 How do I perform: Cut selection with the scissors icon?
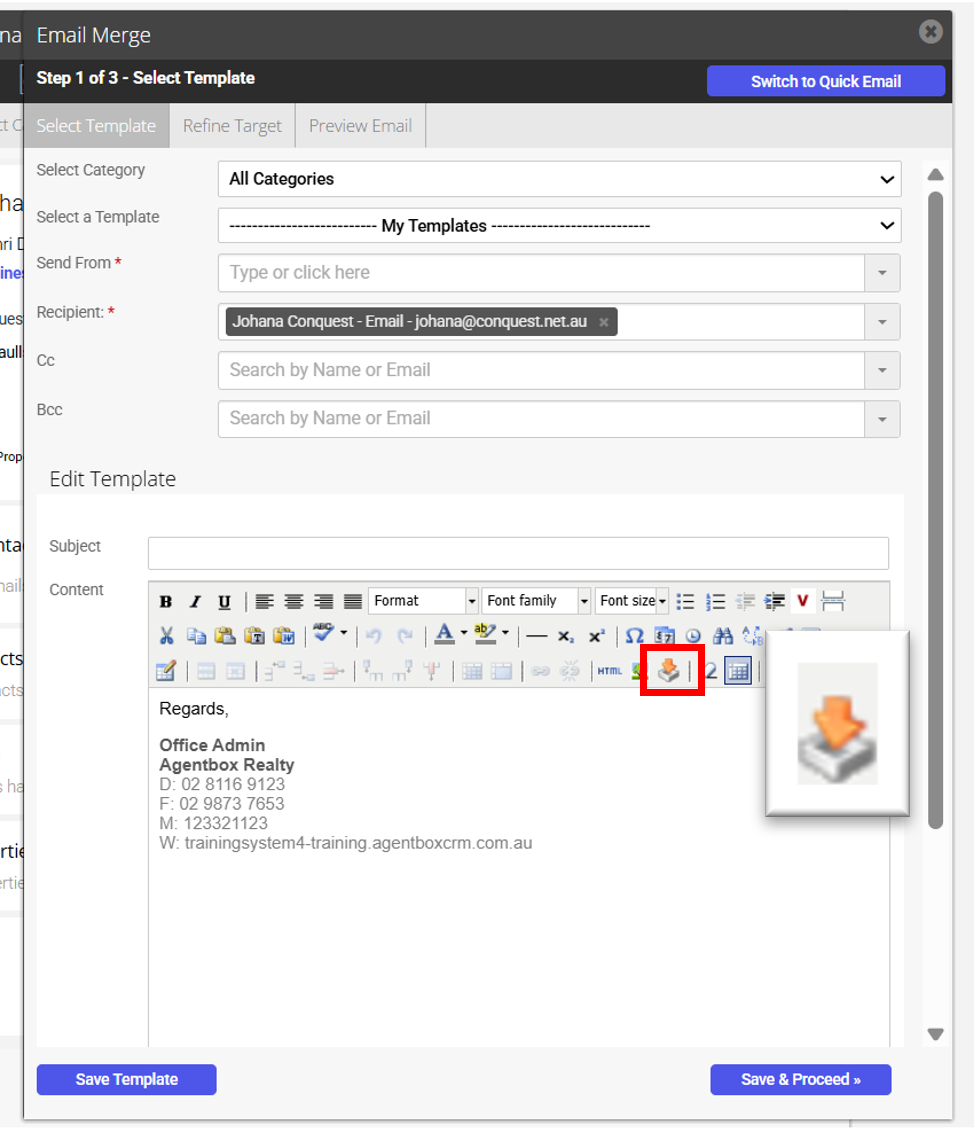[166, 636]
